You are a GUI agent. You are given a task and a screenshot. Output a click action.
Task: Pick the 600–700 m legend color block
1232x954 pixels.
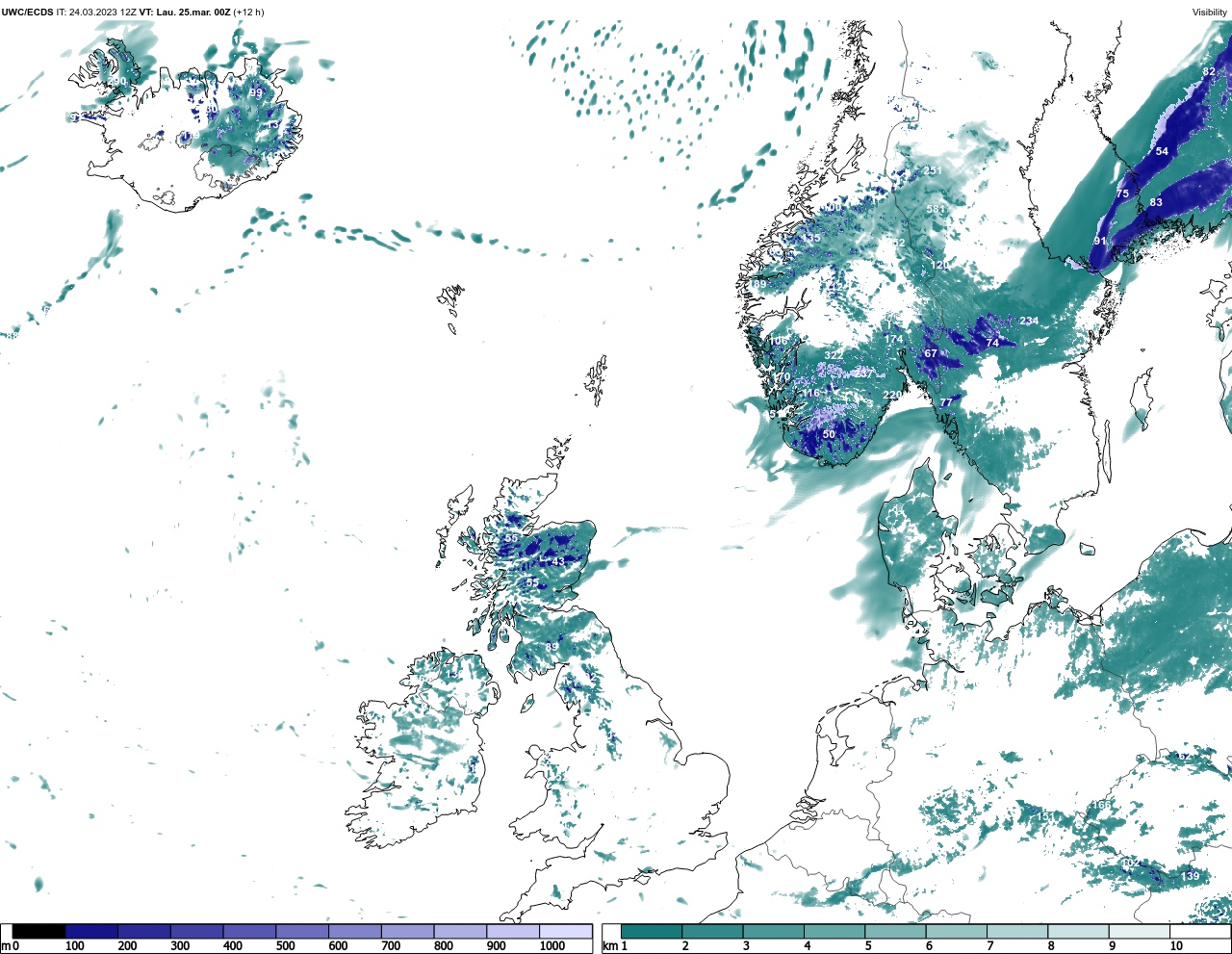[354, 932]
